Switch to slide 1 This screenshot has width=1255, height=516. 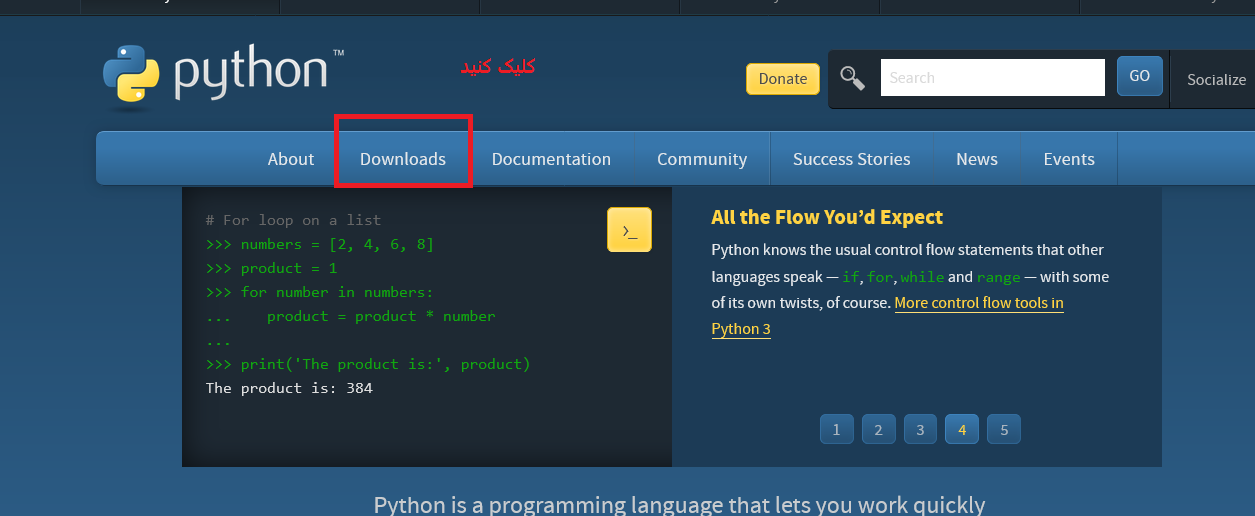click(836, 430)
